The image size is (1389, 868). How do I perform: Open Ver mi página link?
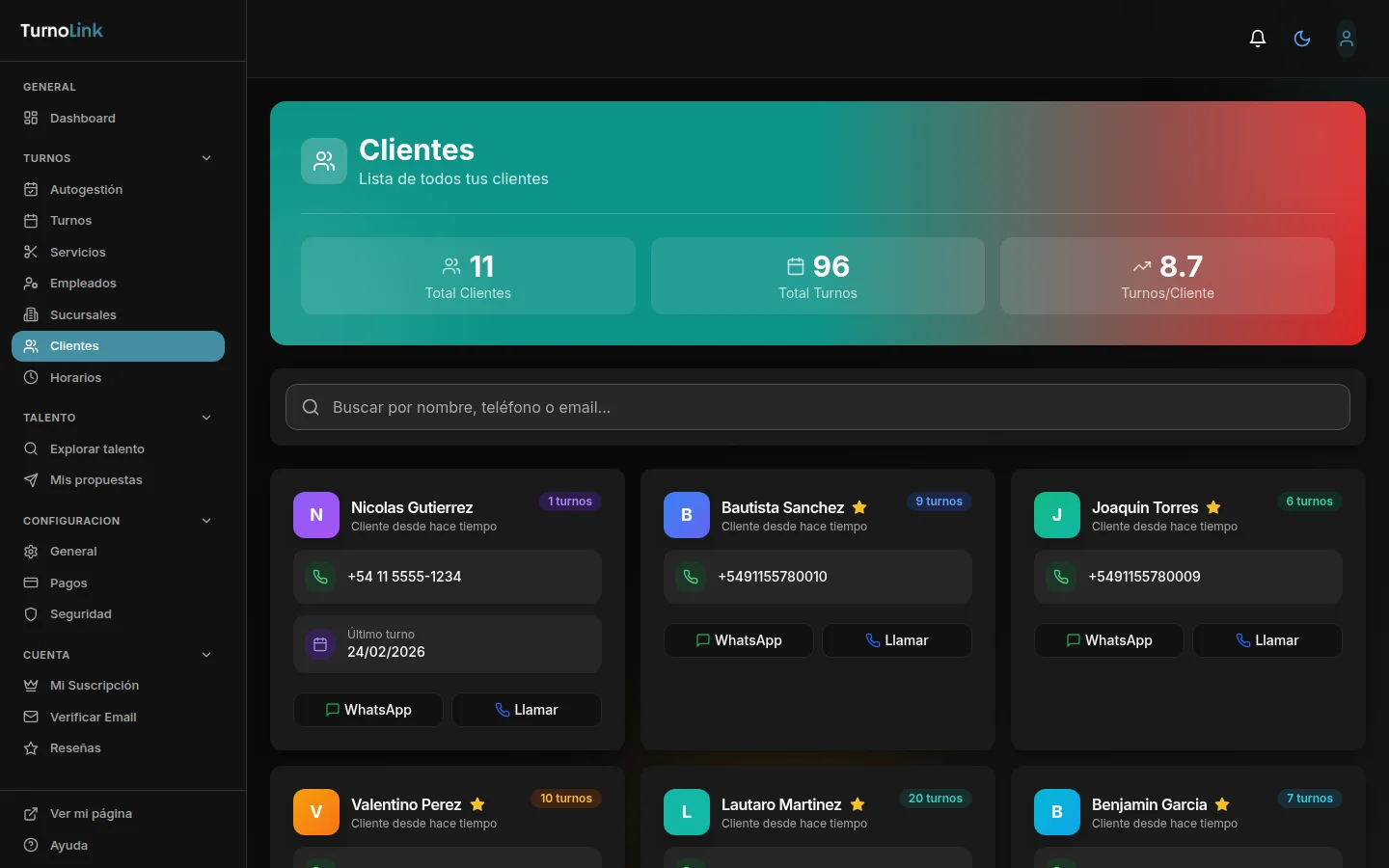tap(91, 813)
